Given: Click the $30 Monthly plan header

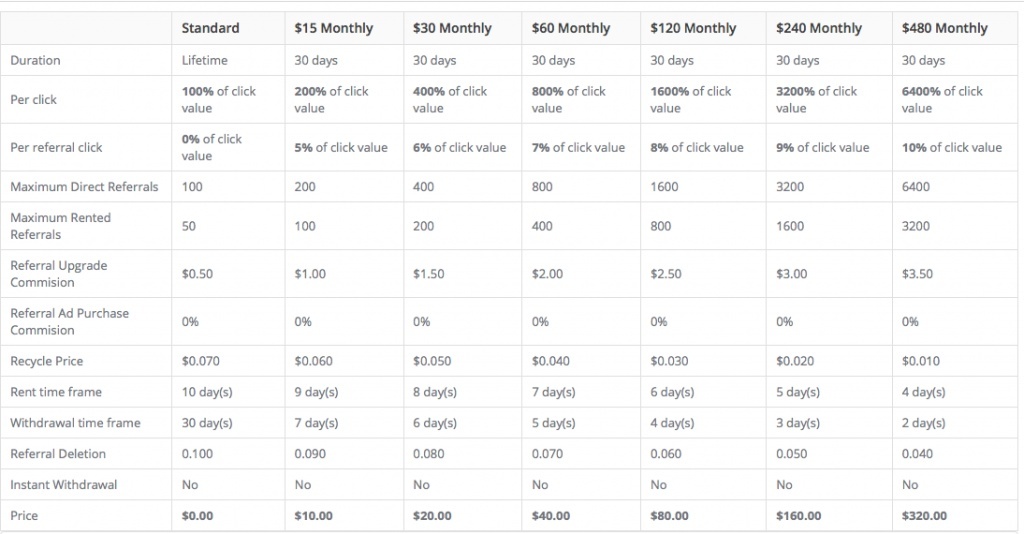Looking at the screenshot, I should (452, 28).
